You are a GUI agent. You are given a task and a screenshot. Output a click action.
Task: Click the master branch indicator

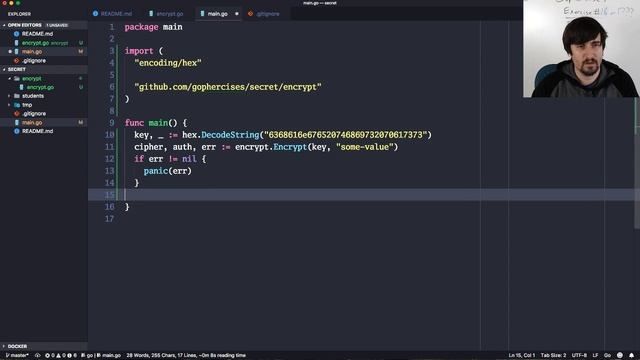[x=17, y=356]
